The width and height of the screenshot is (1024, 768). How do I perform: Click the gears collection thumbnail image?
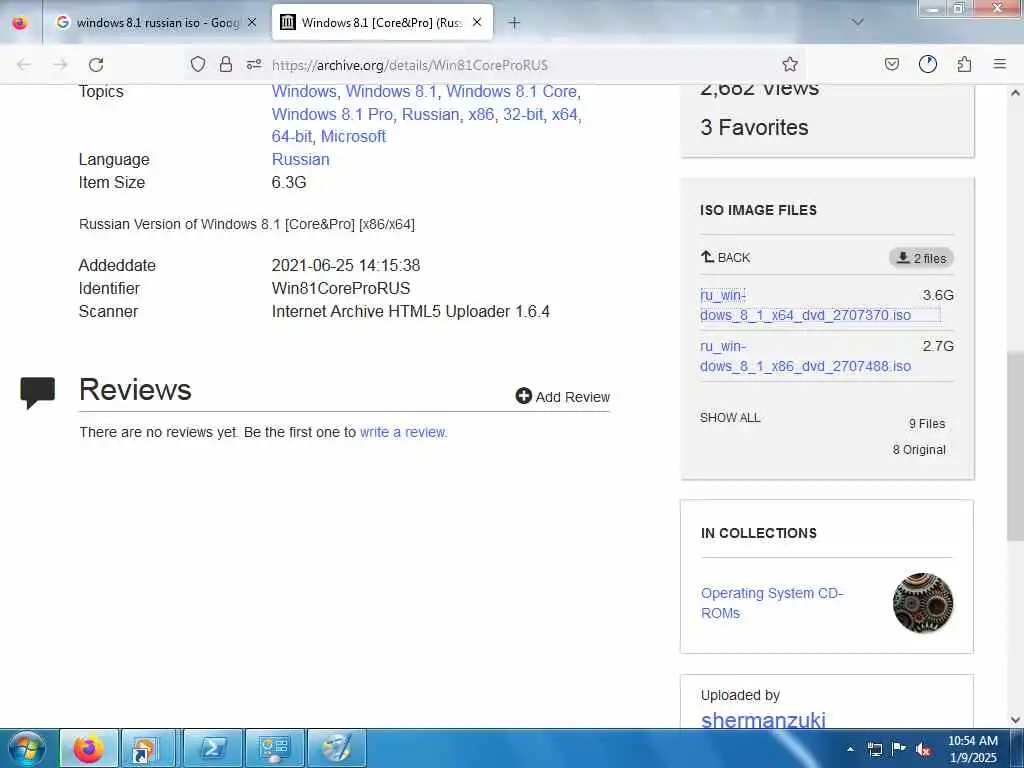pyautogui.click(x=923, y=603)
